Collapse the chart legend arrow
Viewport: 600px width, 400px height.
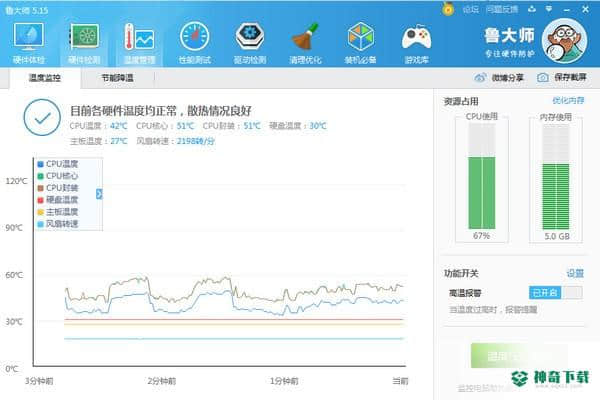coord(99,194)
